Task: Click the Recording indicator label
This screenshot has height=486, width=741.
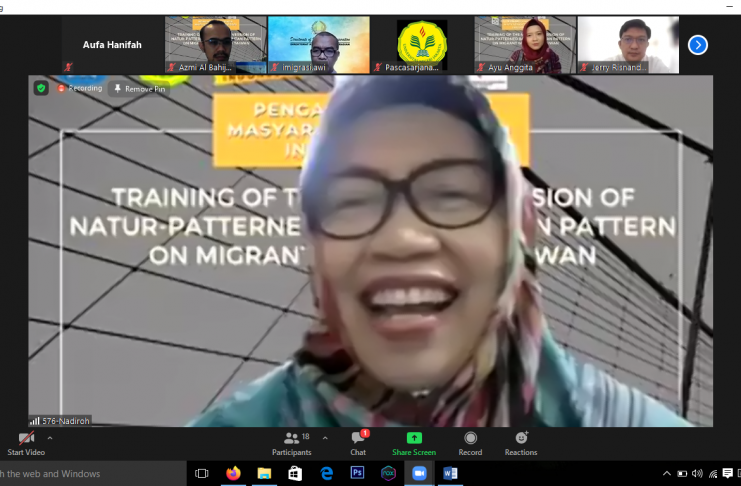Action: [80, 88]
